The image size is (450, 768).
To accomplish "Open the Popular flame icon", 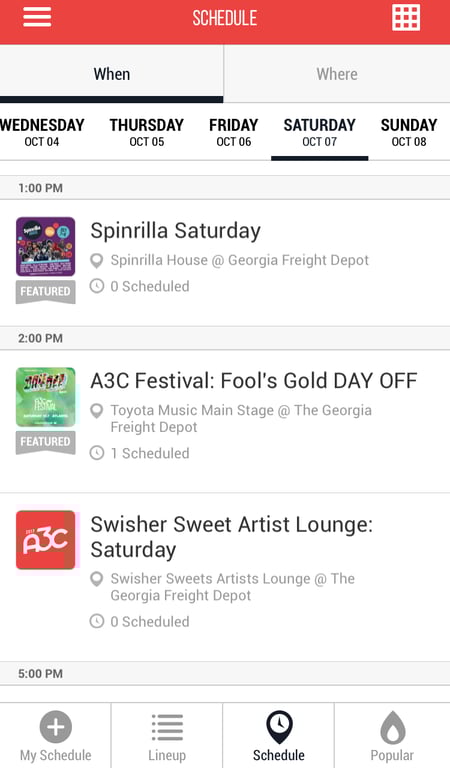I will click(x=393, y=727).
